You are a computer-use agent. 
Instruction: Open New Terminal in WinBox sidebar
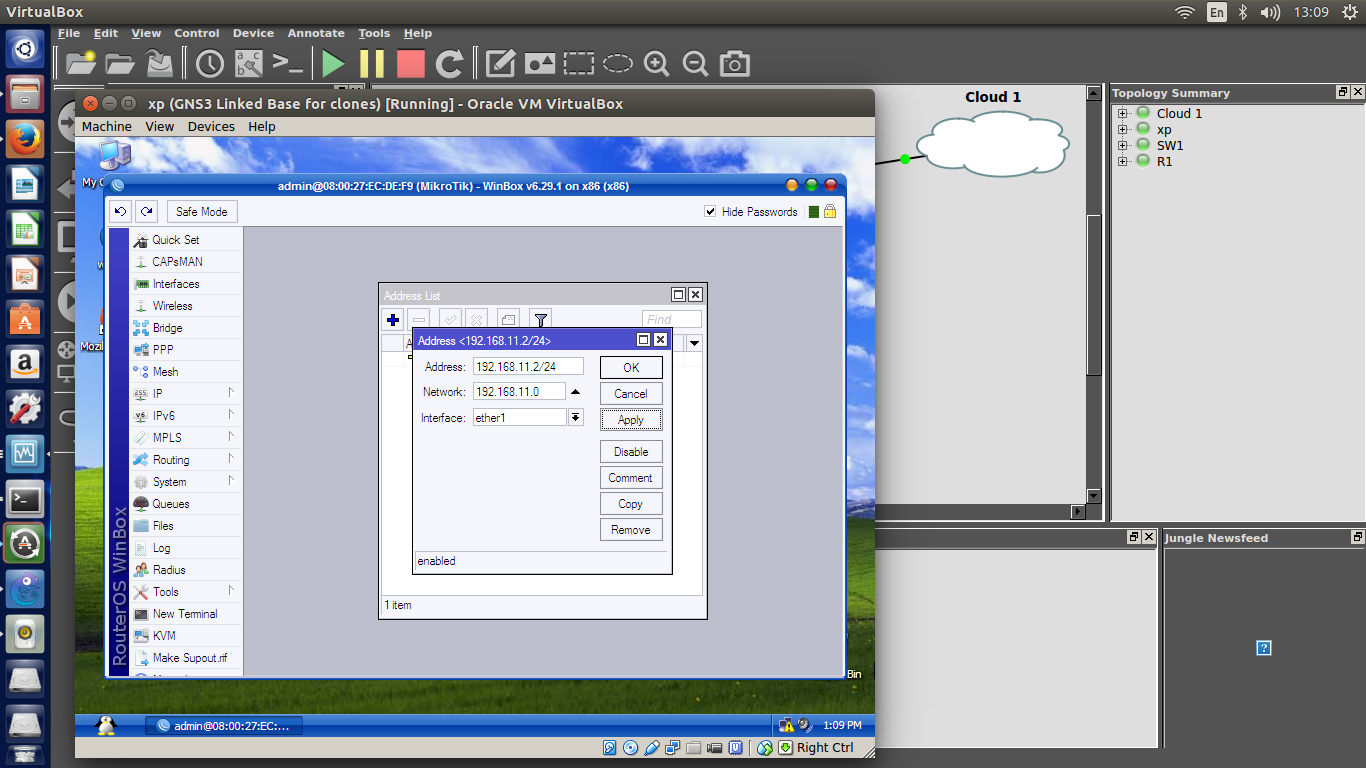[186, 614]
